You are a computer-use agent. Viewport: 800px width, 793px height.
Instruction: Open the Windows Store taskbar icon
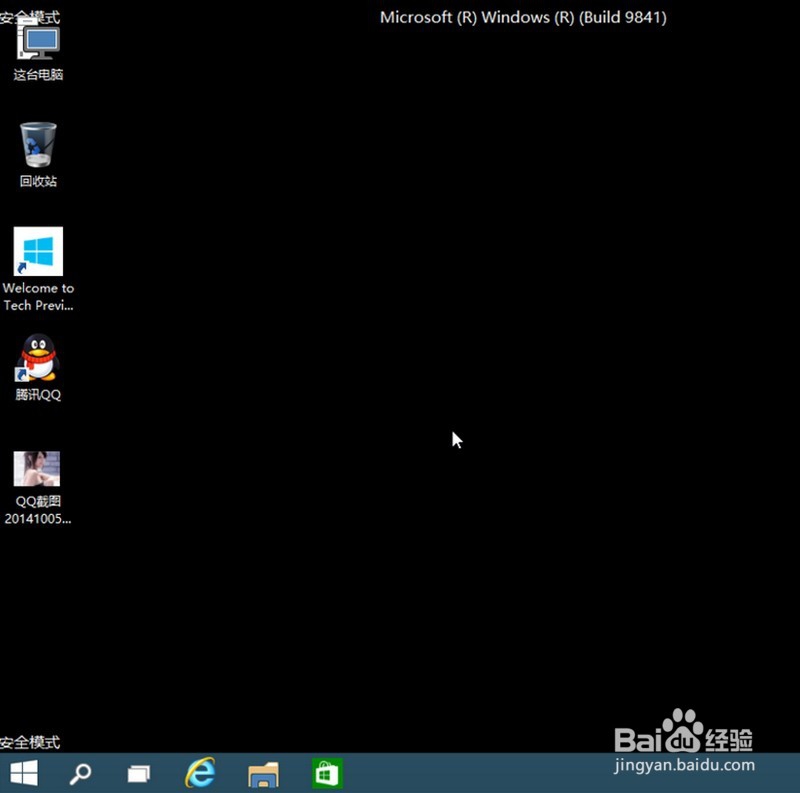point(327,774)
